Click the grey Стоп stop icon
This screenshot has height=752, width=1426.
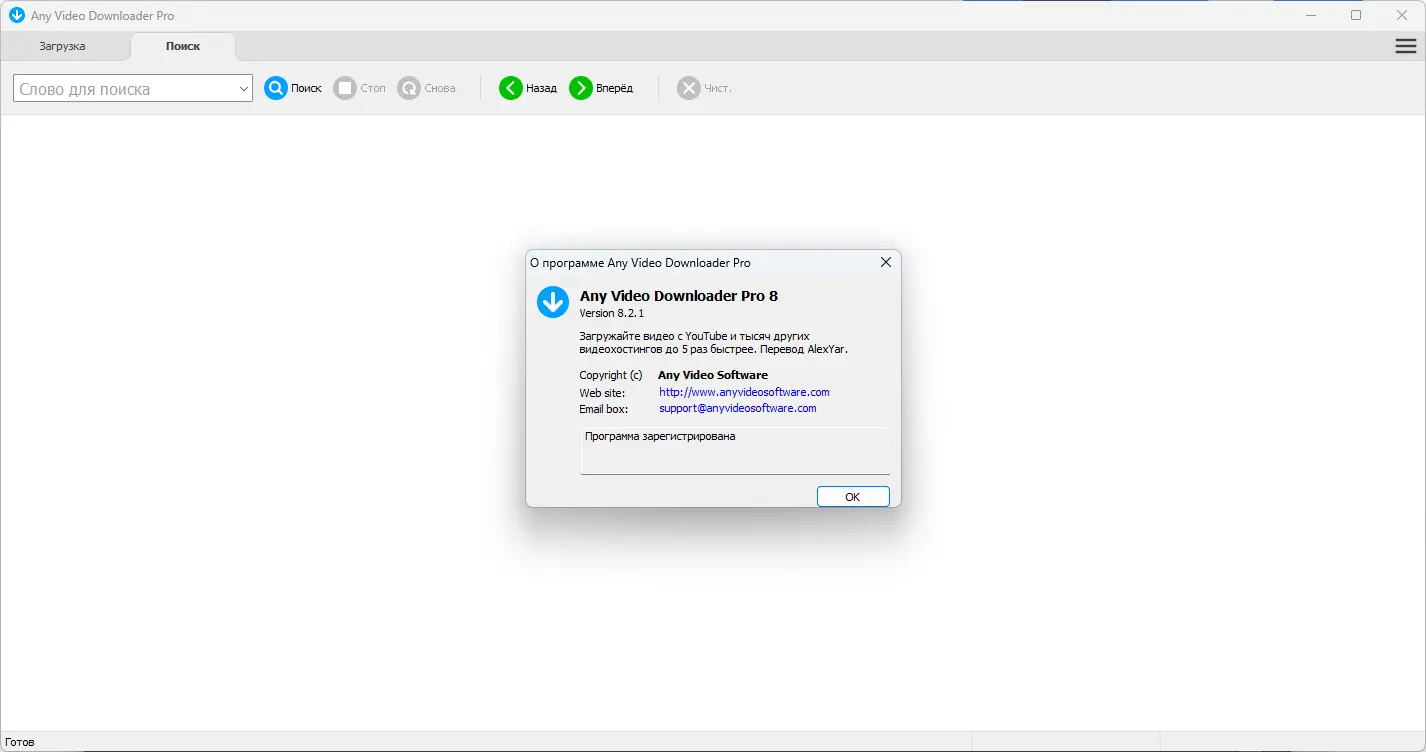(x=345, y=88)
